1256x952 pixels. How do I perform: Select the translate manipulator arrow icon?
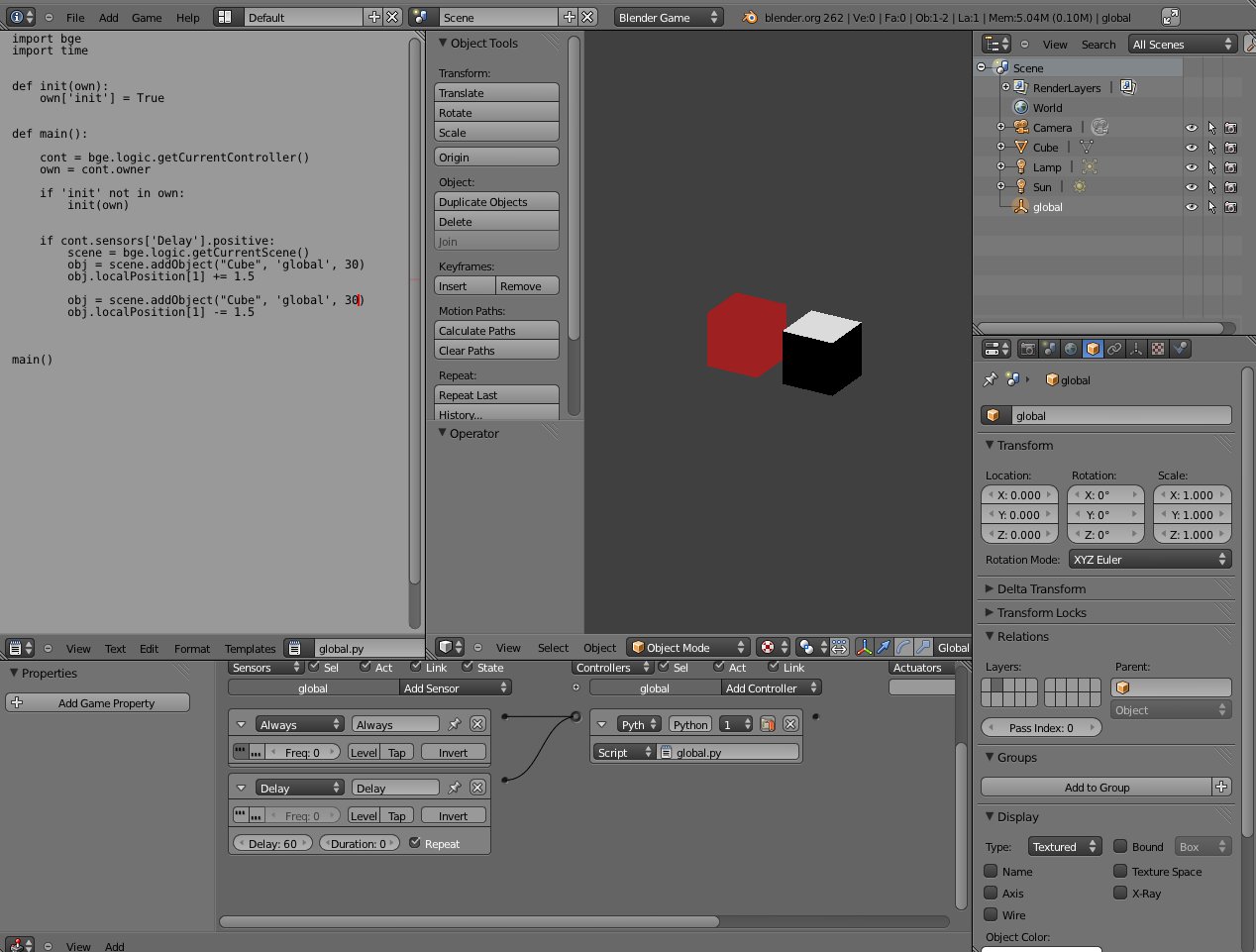pyautogui.click(x=884, y=647)
